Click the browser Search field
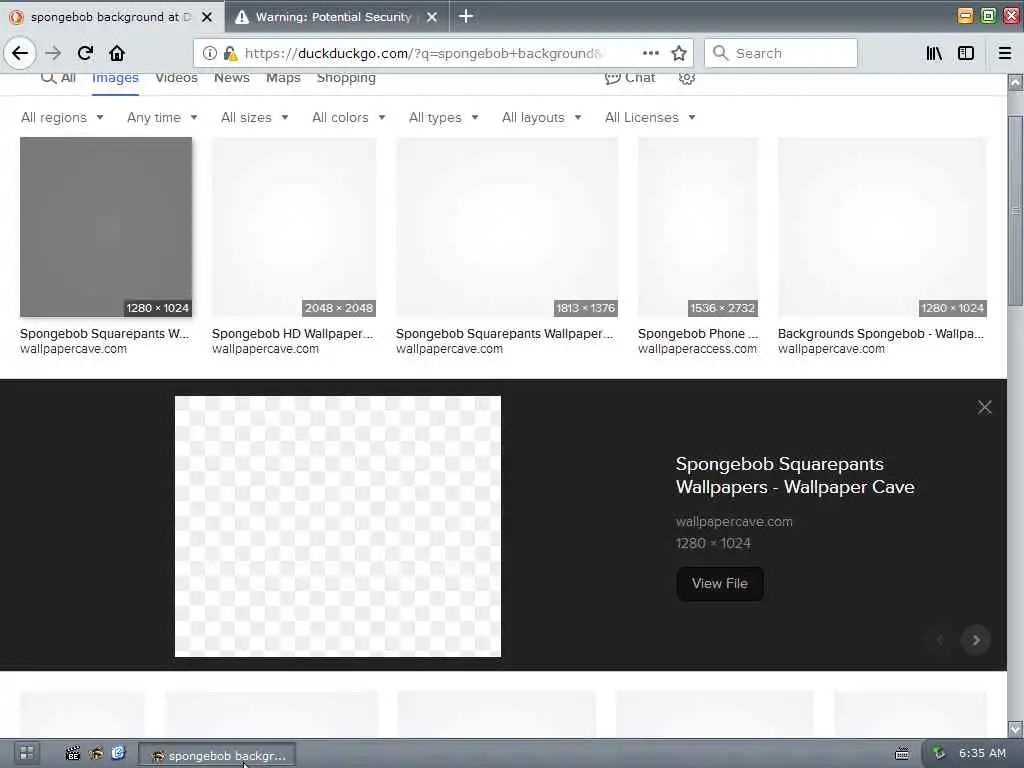The height and width of the screenshot is (768, 1024). (x=780, y=54)
